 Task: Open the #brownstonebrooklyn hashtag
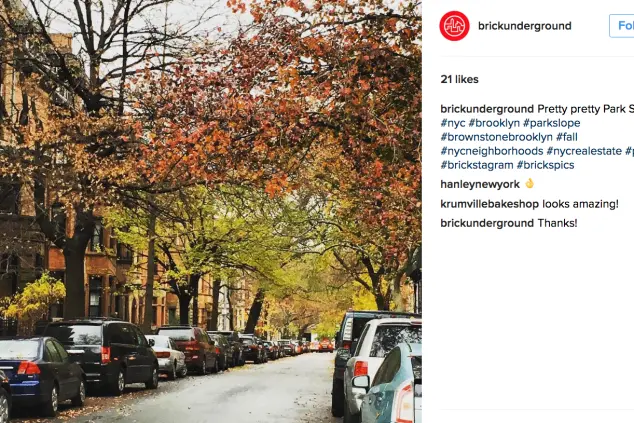497,137
